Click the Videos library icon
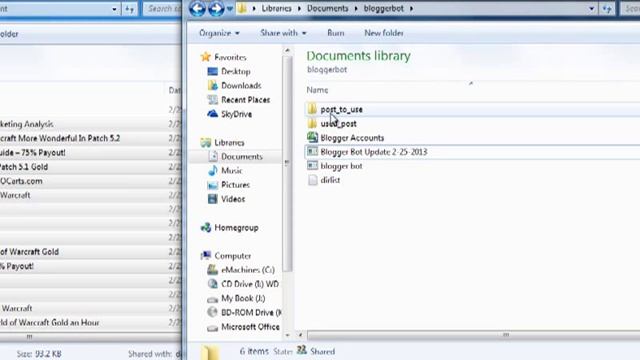 coord(212,199)
